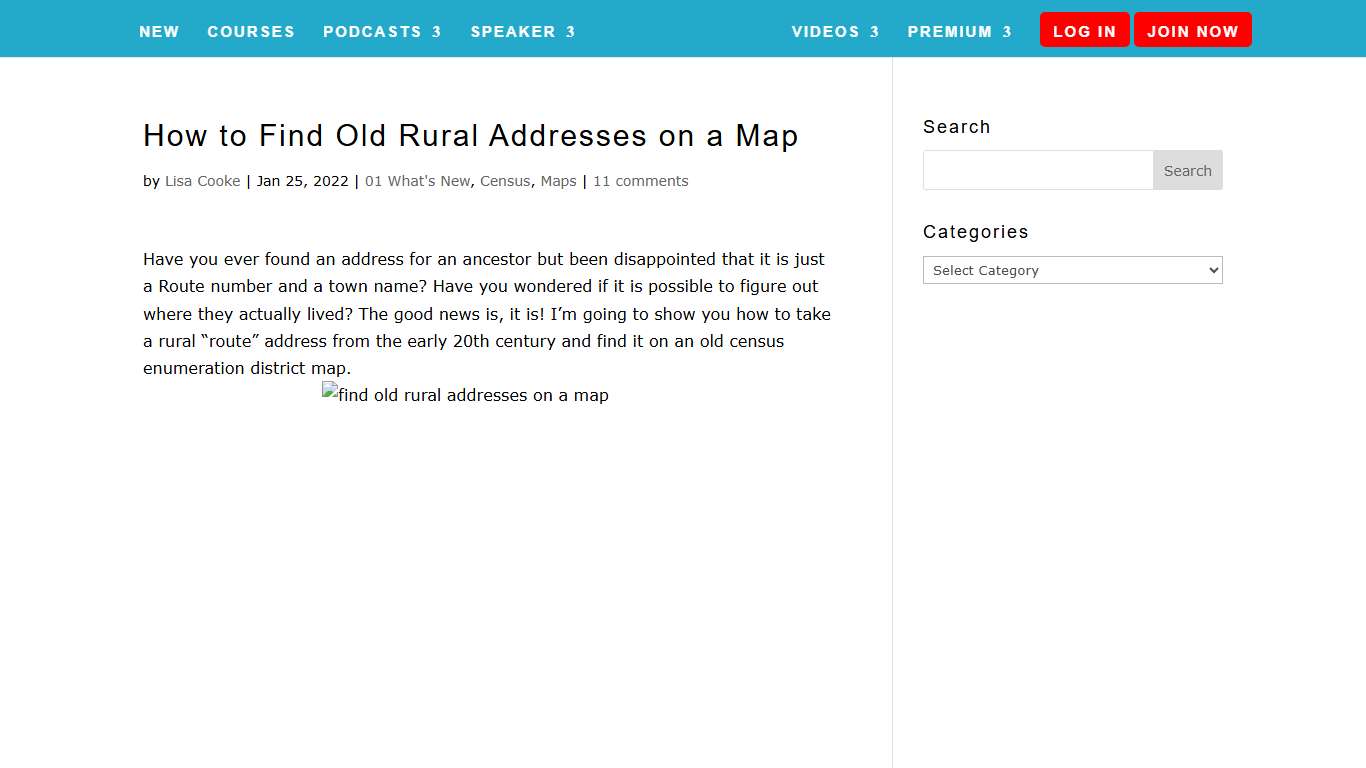Click the broken rural addresses image link
Image resolution: width=1366 pixels, height=768 pixels.
click(x=465, y=395)
